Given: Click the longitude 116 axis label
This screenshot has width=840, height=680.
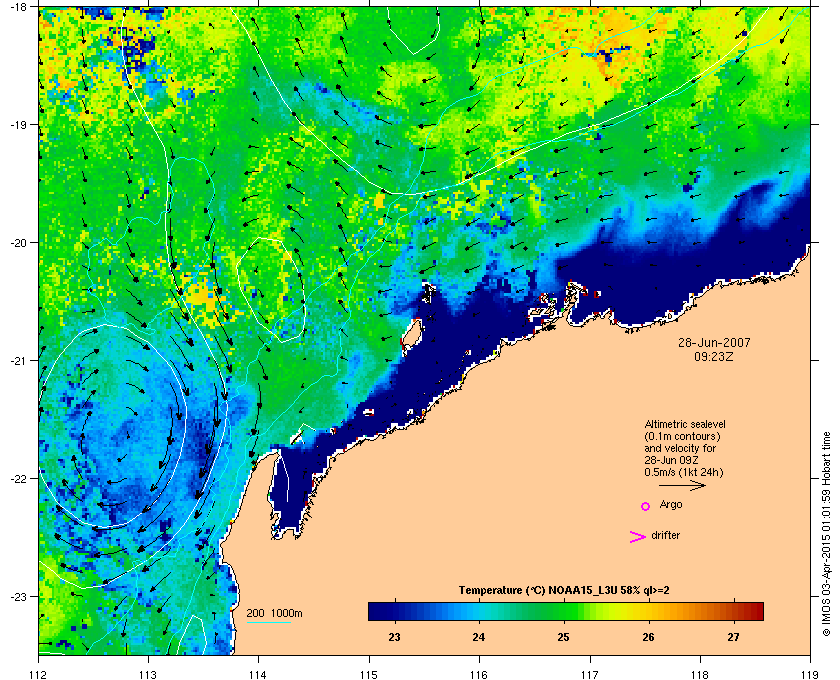Looking at the screenshot, I should (x=479, y=674).
